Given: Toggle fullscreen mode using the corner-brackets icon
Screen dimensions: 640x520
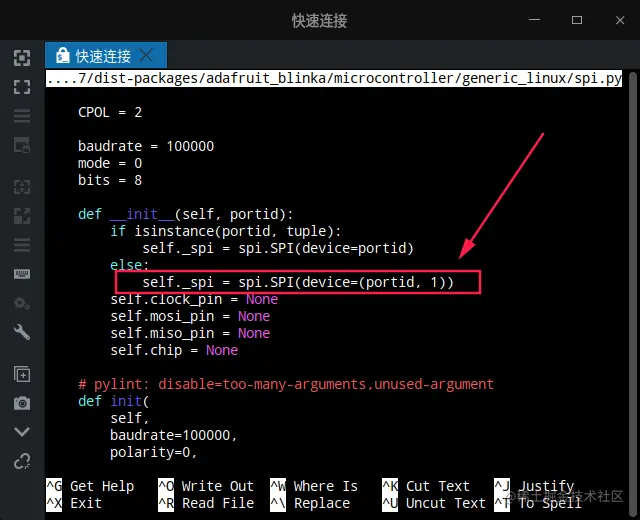Looking at the screenshot, I should pos(22,87).
